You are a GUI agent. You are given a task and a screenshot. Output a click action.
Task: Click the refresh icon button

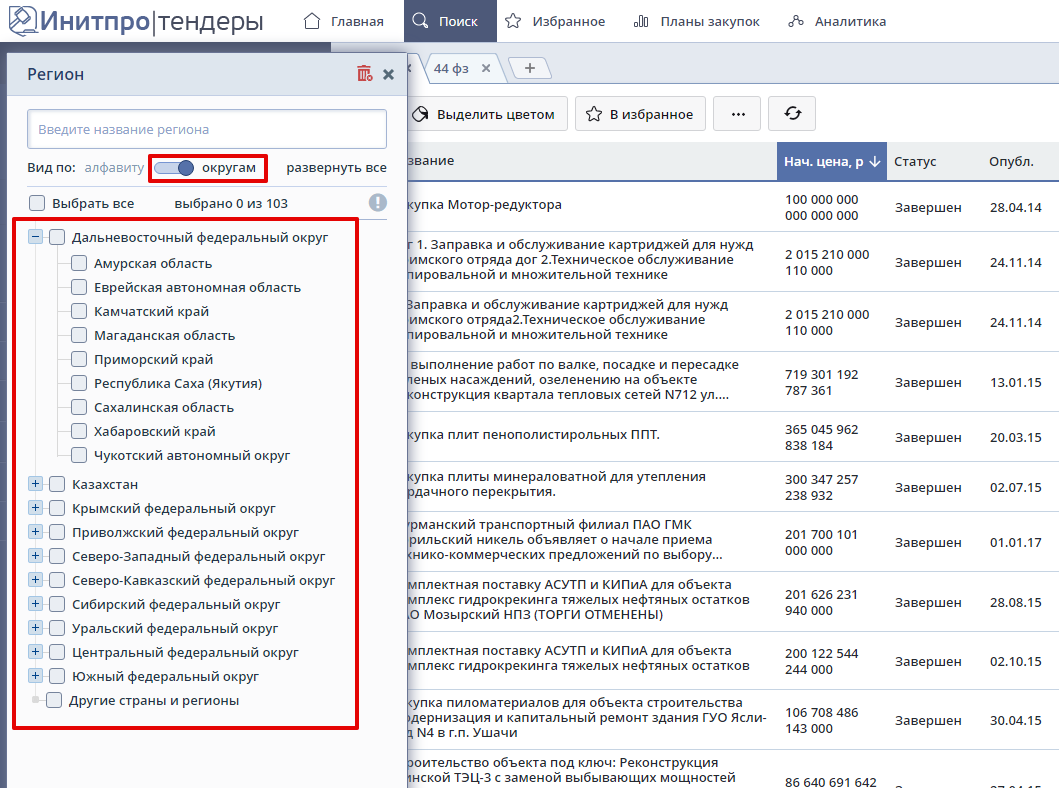pos(793,114)
